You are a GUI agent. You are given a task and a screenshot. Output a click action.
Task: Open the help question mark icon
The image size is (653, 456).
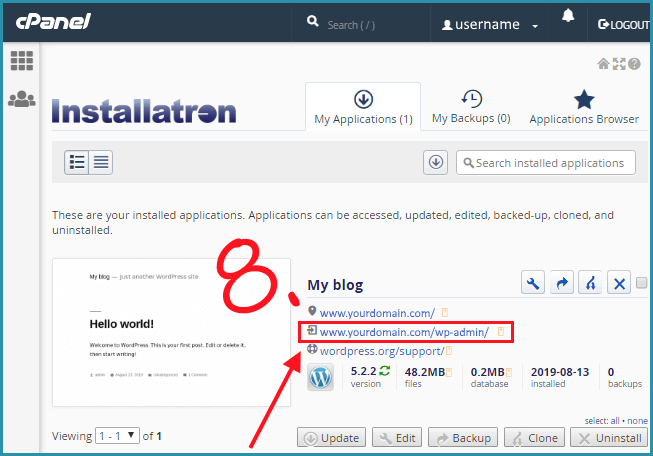[634, 64]
